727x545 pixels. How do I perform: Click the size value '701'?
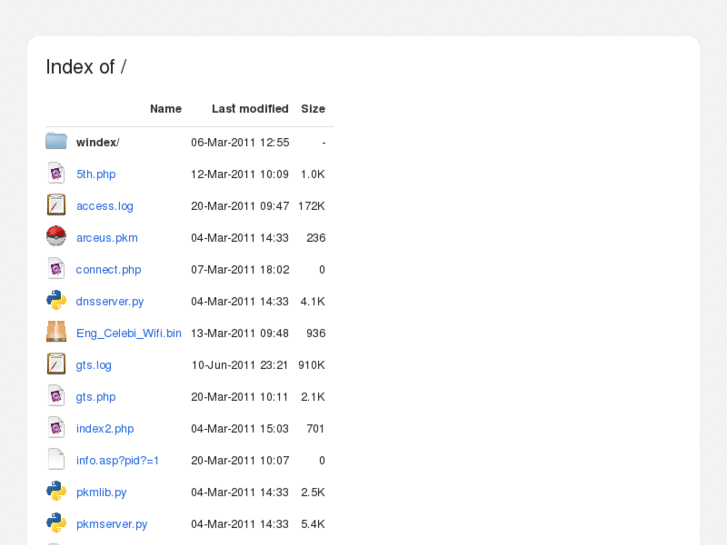click(x=315, y=429)
